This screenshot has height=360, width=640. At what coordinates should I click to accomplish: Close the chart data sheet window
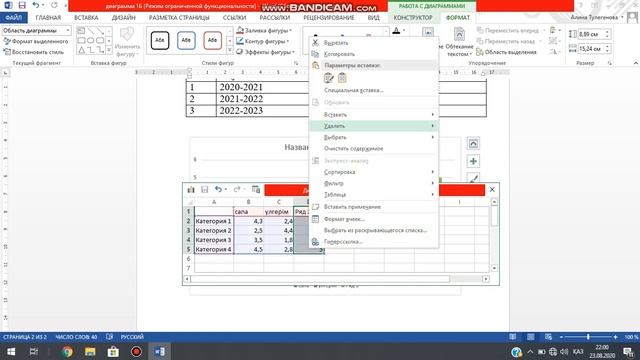click(x=492, y=189)
